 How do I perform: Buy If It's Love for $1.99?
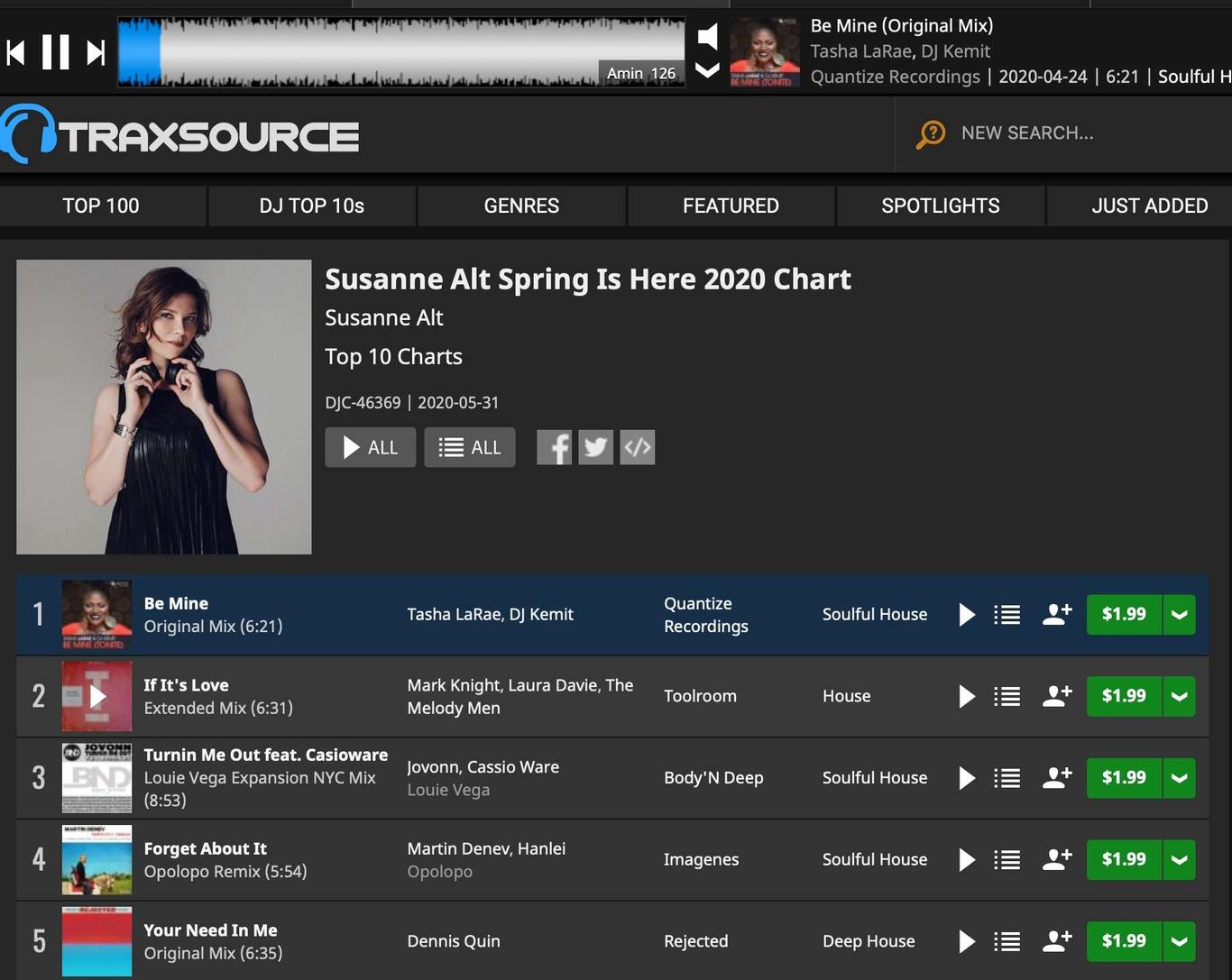pyautogui.click(x=1124, y=696)
